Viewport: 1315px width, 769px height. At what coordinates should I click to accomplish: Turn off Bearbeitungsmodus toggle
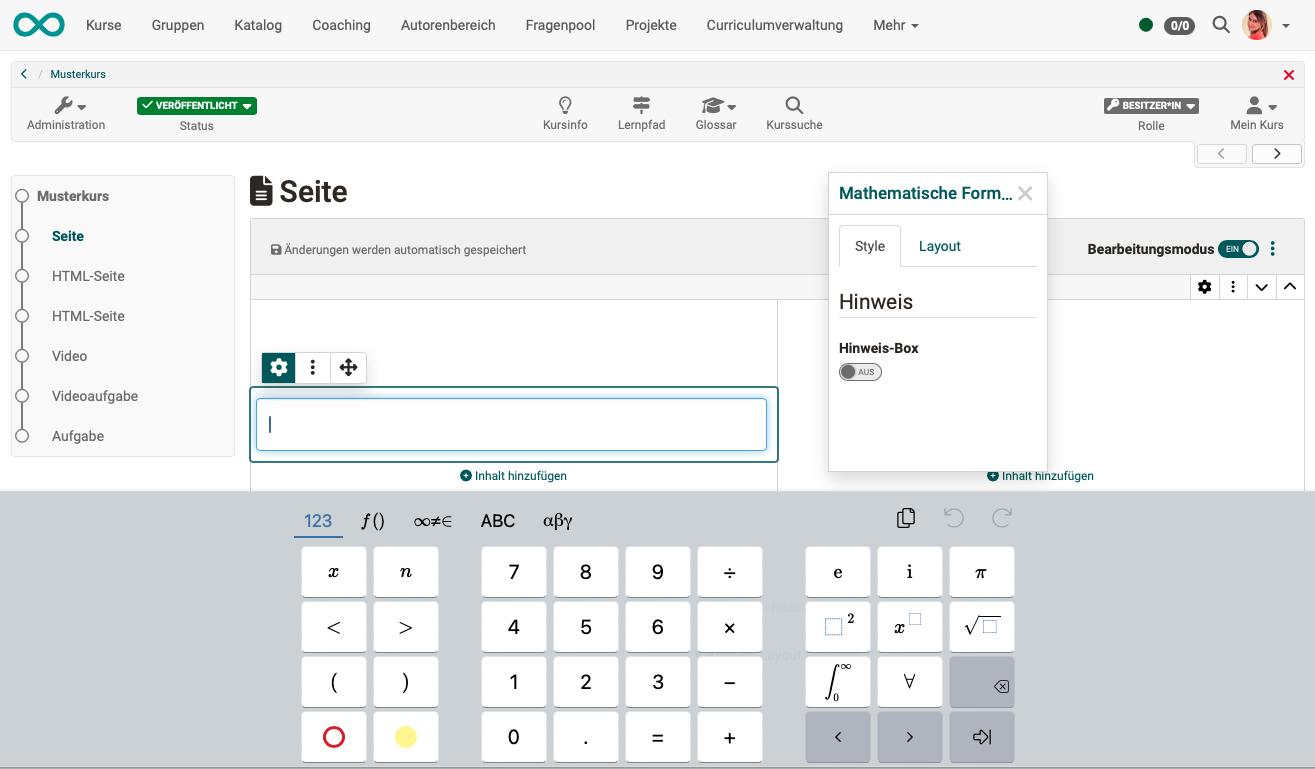(x=1238, y=249)
